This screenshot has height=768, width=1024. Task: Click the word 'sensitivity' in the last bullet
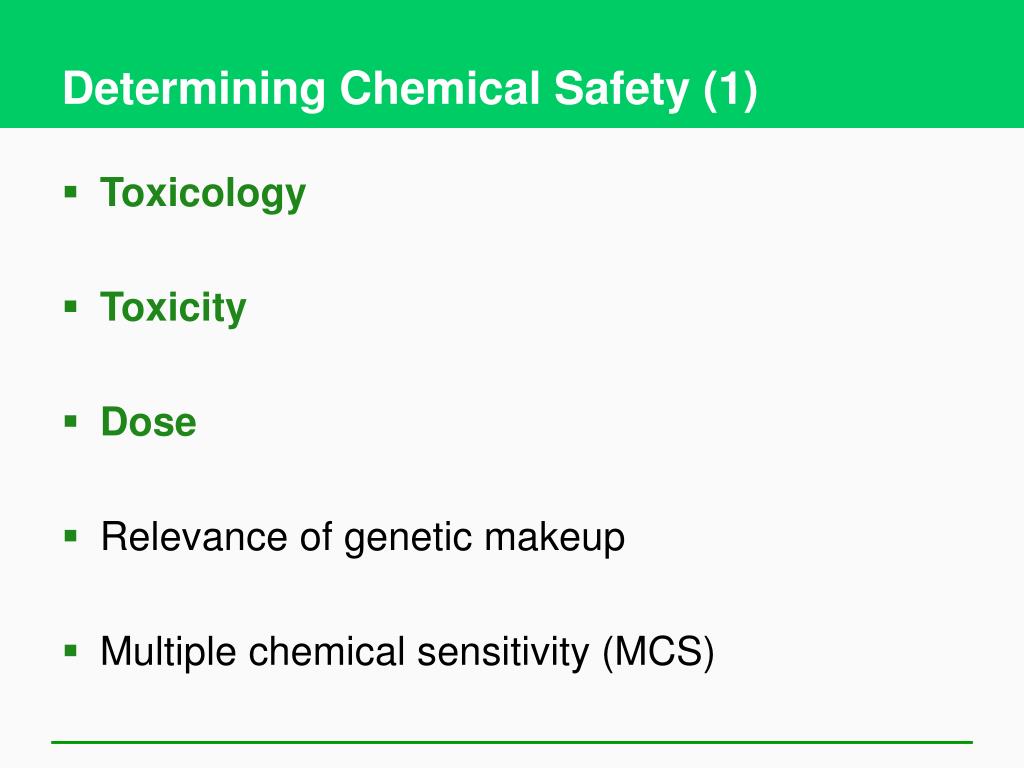pyautogui.click(x=504, y=653)
